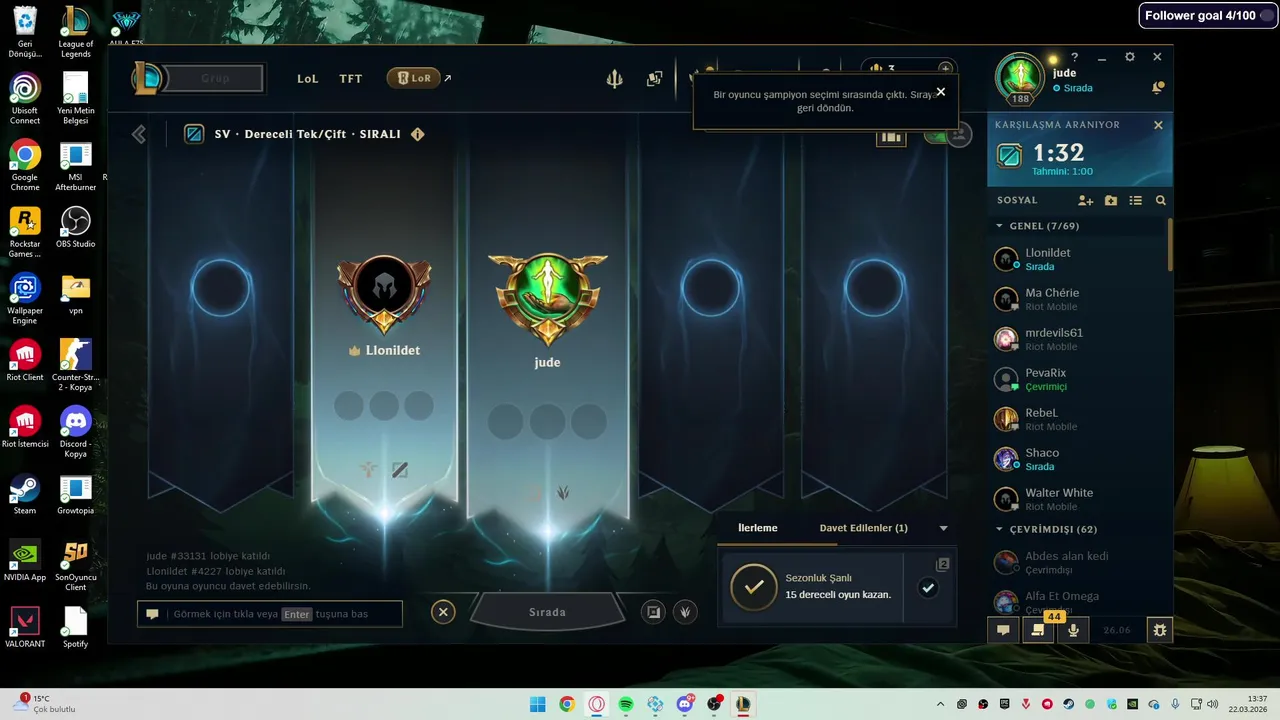Show hidden system tray icons

940,704
